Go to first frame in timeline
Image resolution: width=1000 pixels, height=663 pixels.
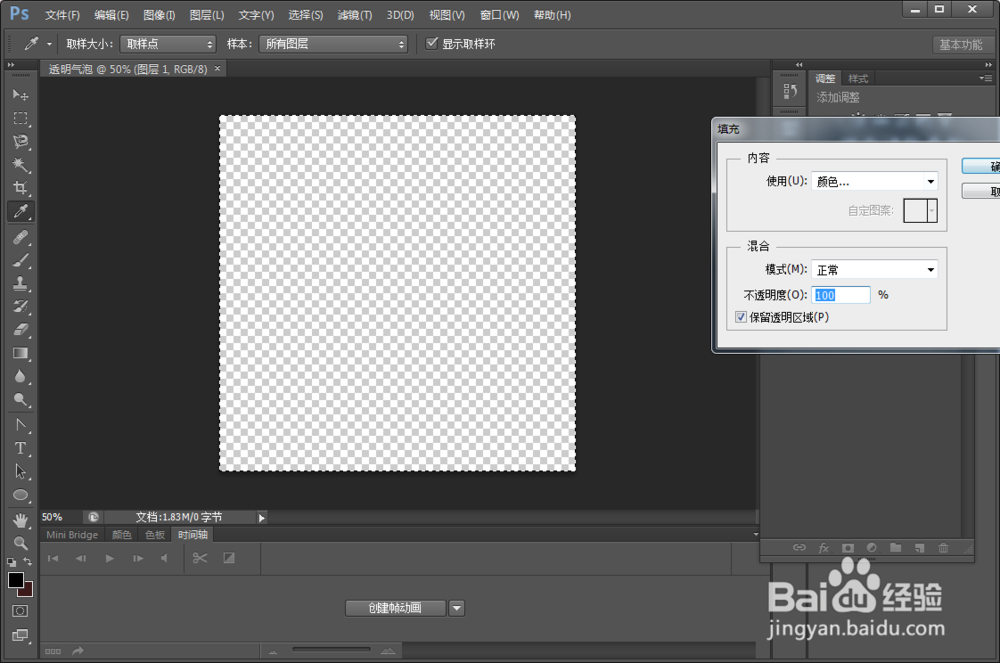pyautogui.click(x=53, y=558)
